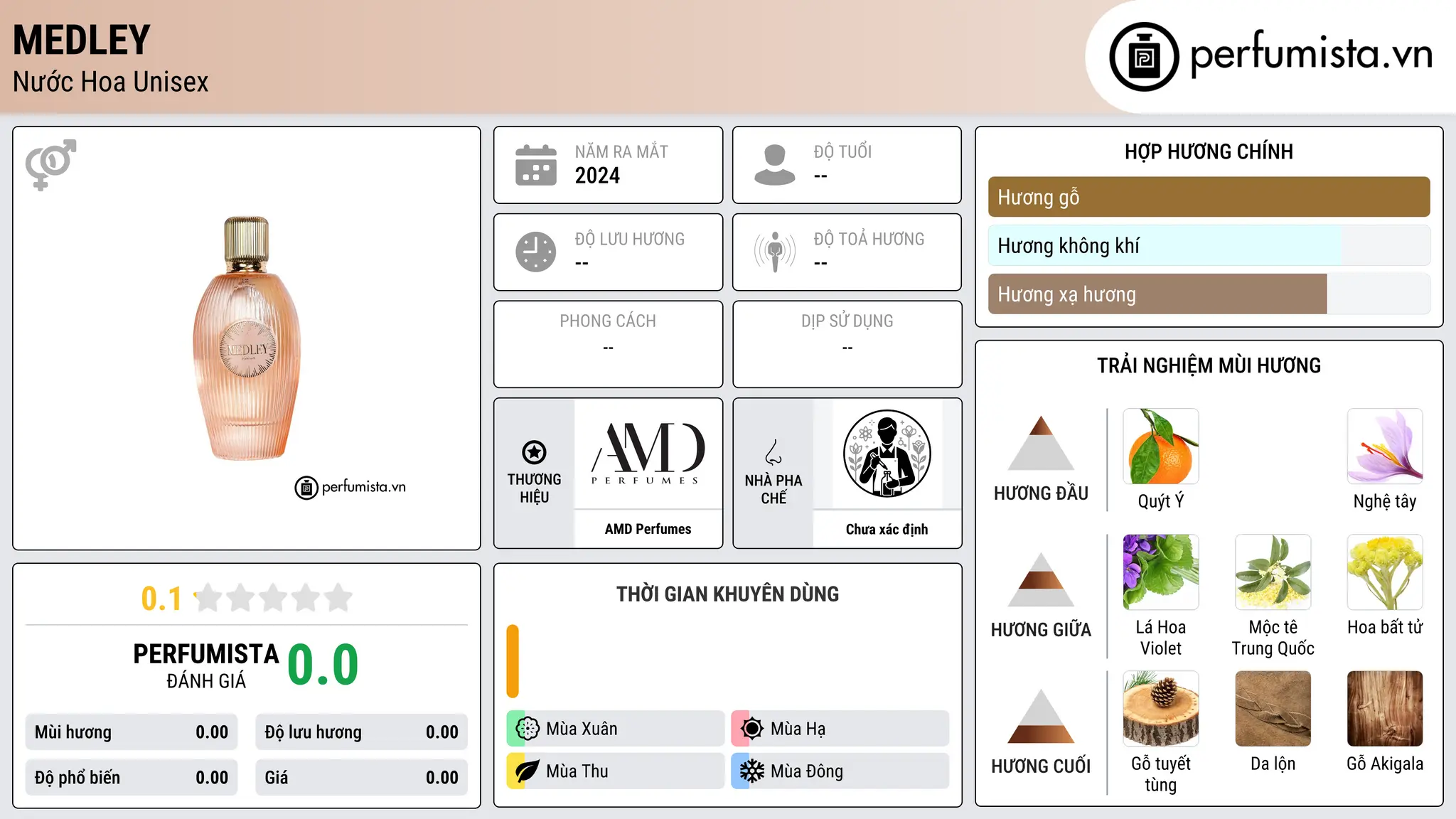Viewport: 1456px width, 819px height.
Task: Click the release year 2024
Action: pos(597,176)
